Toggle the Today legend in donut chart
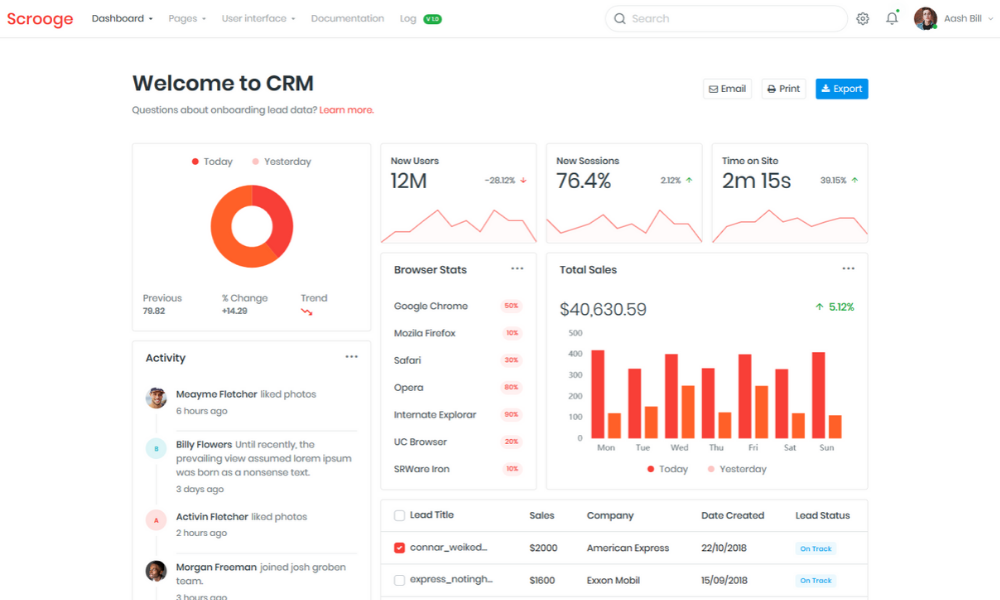The width and height of the screenshot is (1000, 600). [211, 162]
